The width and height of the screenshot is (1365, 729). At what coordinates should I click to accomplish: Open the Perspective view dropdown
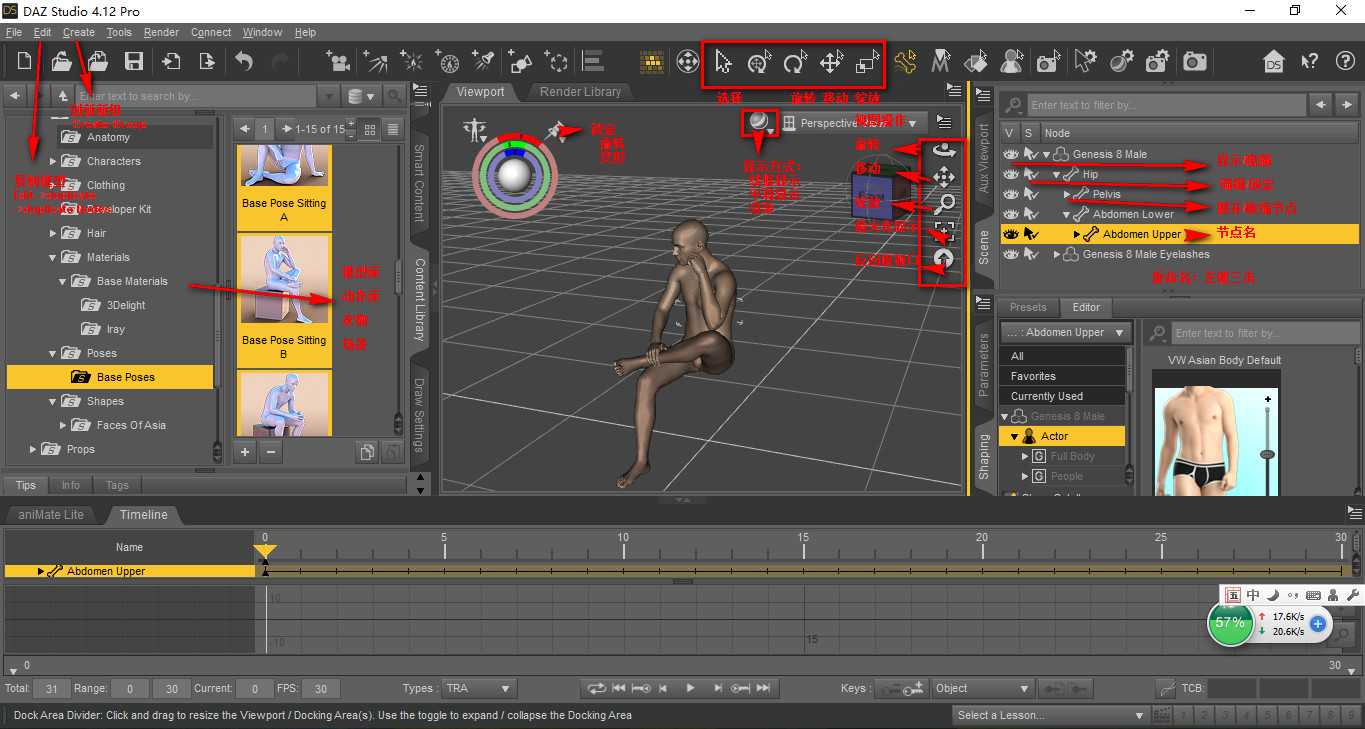coord(855,123)
